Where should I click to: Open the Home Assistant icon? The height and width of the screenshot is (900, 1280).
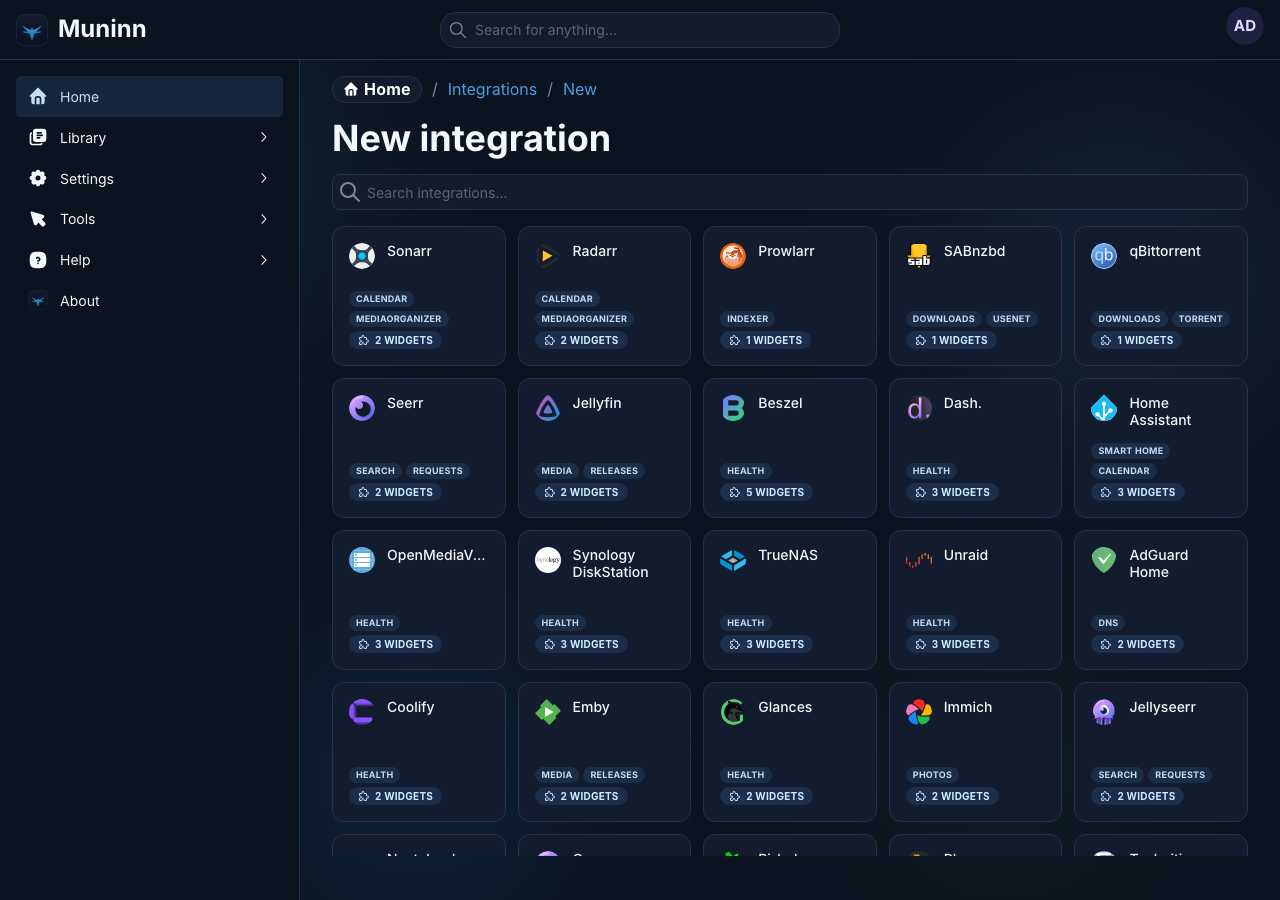1104,408
